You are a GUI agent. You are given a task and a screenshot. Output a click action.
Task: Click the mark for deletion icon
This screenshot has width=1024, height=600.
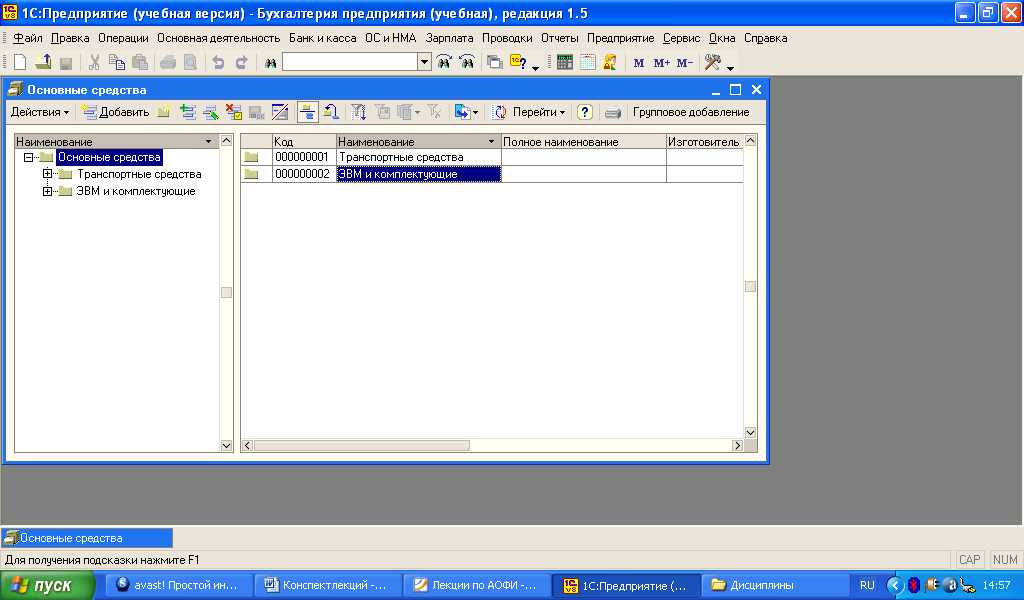click(x=233, y=112)
